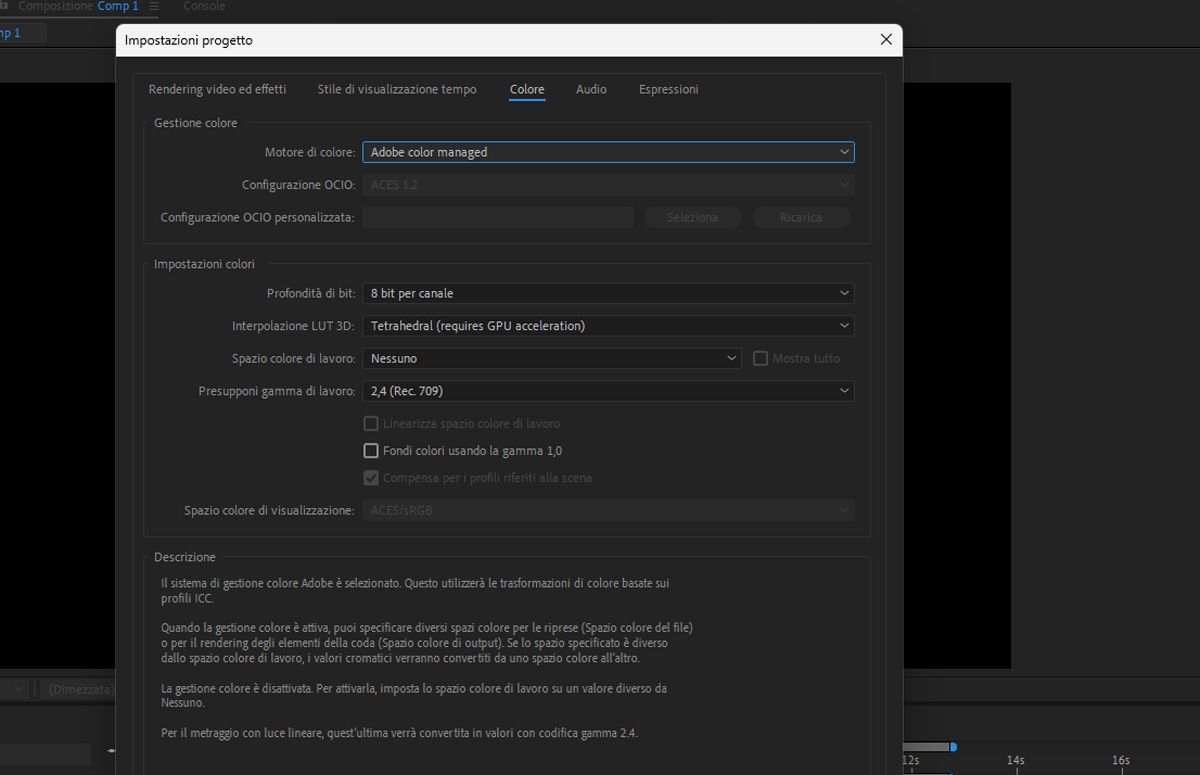Toggle the Mostra tutto checkbox
The image size is (1200, 775).
click(760, 358)
